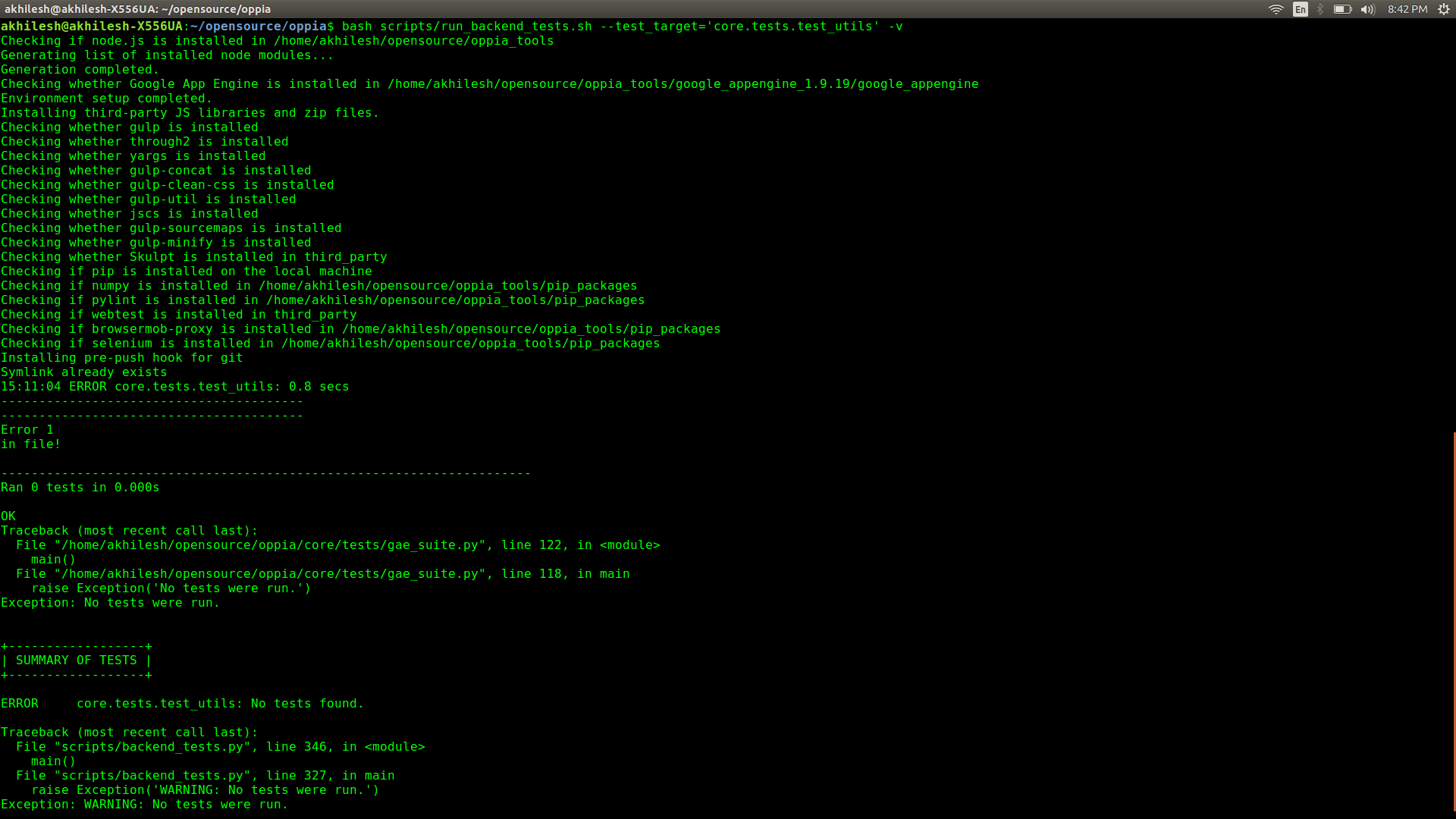
Task: Click 'Ran 0 tests in 0.000s' line
Action: point(80,488)
